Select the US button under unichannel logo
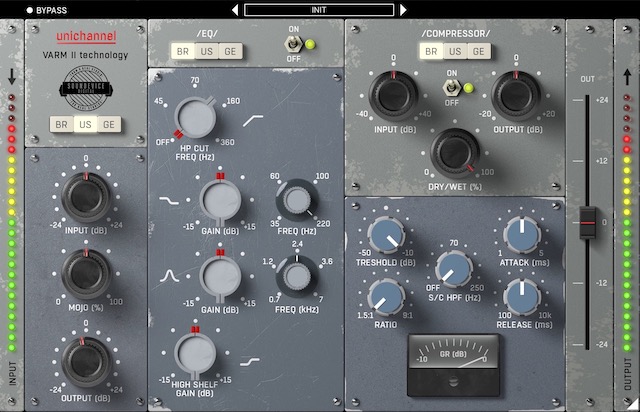The height and width of the screenshot is (412, 640). (x=85, y=125)
